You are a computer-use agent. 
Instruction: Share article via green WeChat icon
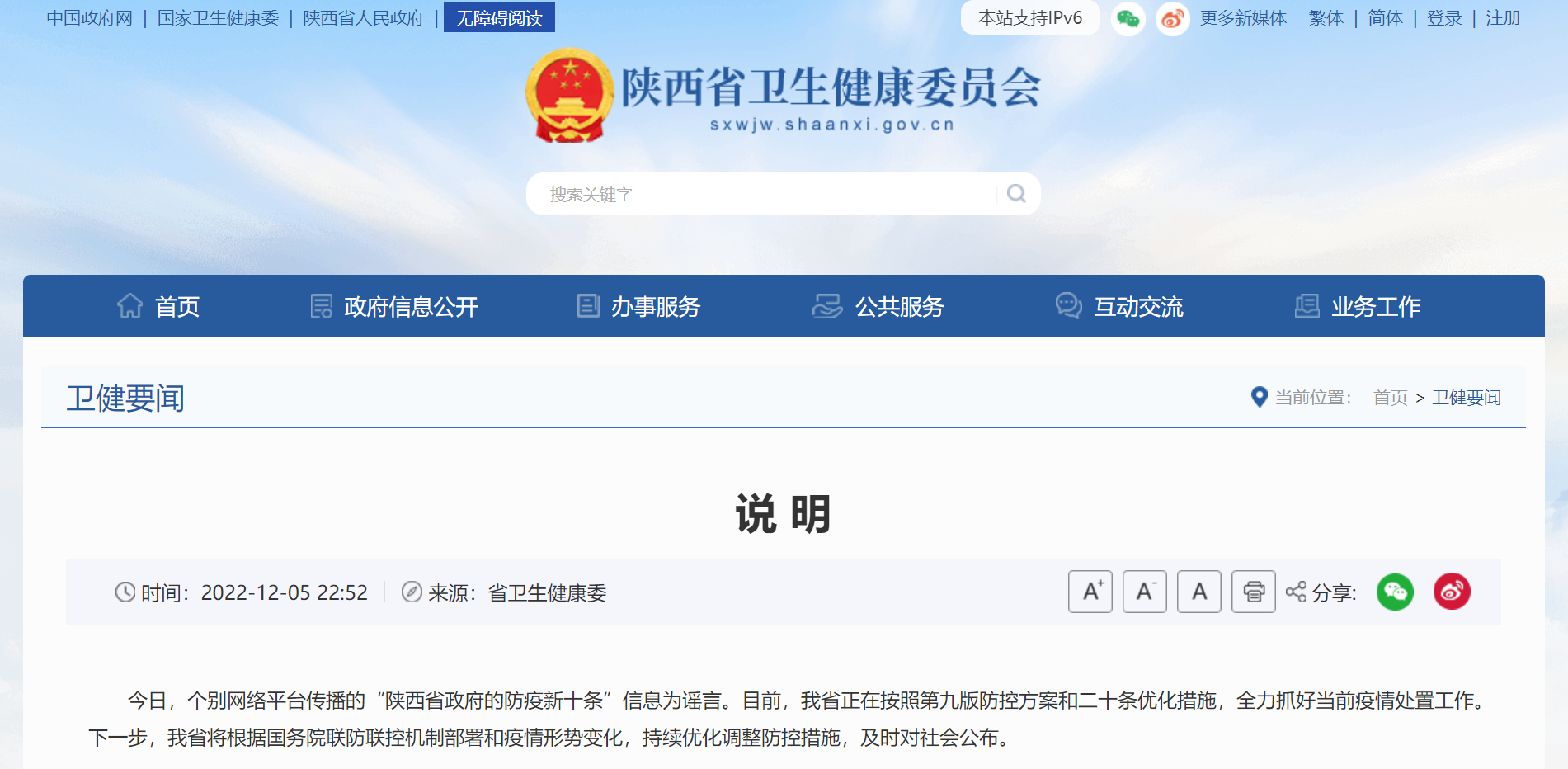pos(1395,592)
